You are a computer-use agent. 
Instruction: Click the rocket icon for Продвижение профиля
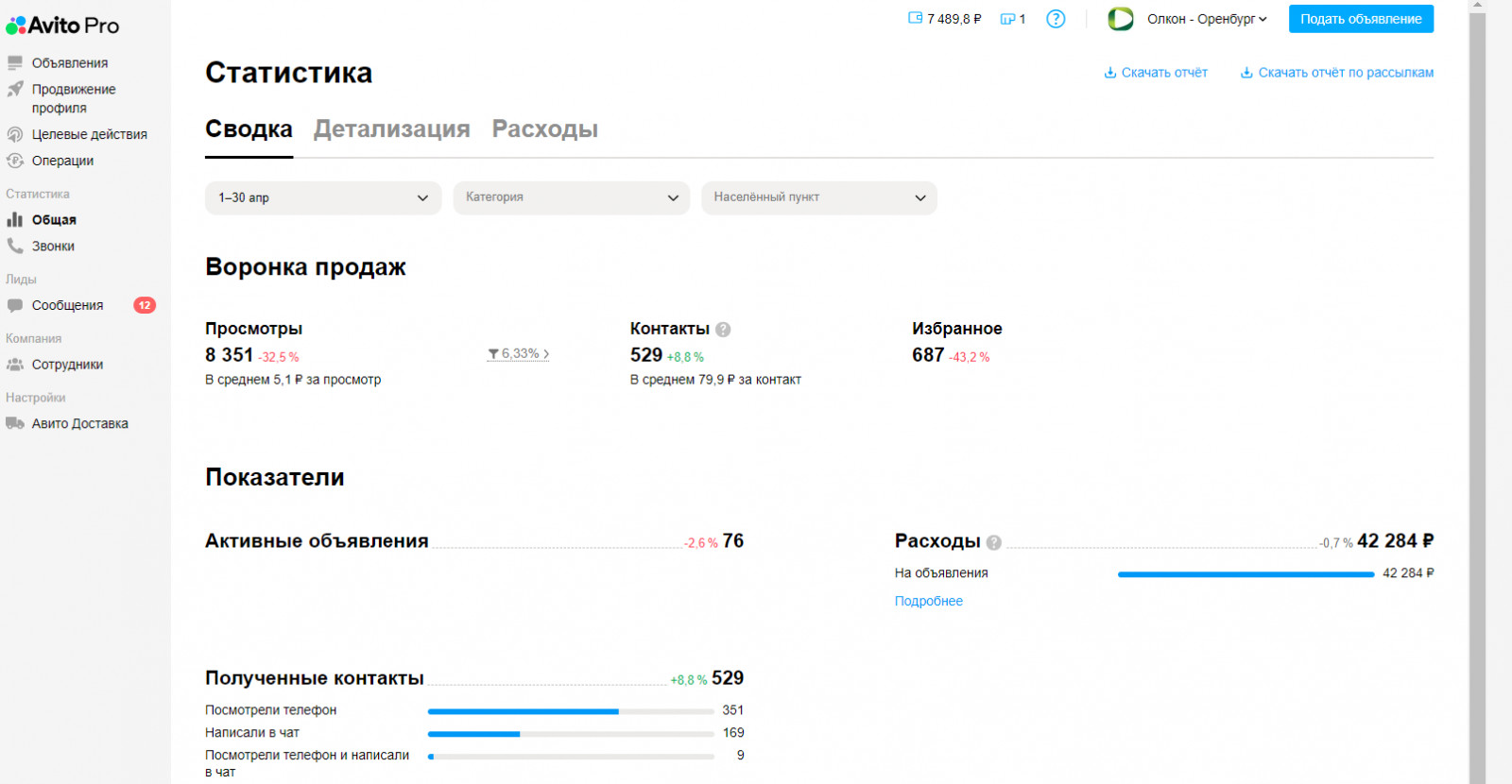coord(15,89)
